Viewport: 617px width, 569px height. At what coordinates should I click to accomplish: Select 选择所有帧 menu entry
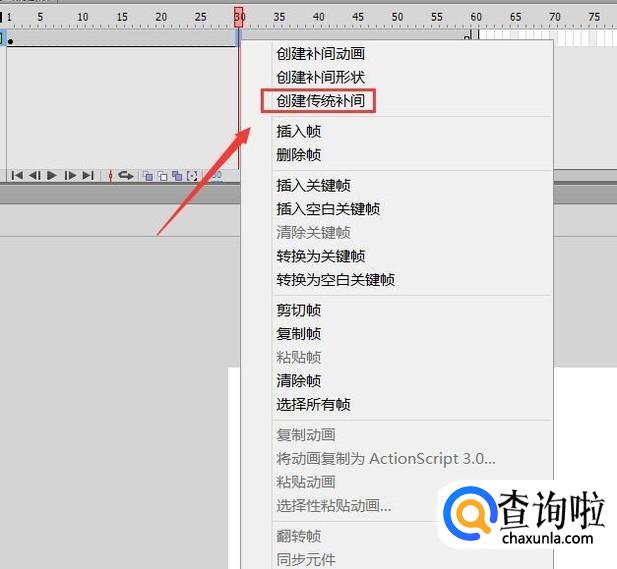pyautogui.click(x=313, y=404)
